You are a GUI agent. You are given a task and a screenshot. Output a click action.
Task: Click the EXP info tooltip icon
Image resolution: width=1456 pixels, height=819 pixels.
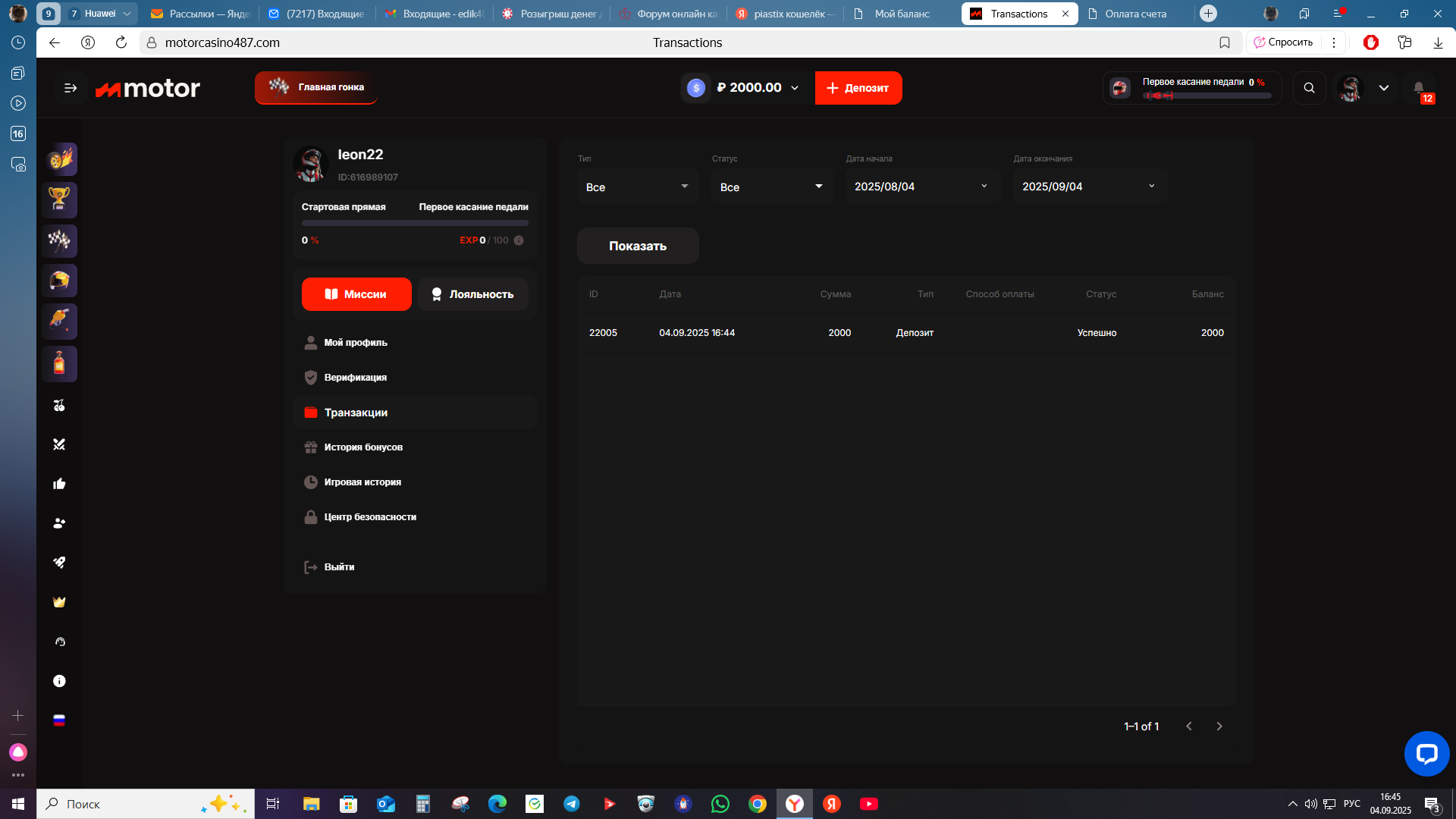point(519,240)
